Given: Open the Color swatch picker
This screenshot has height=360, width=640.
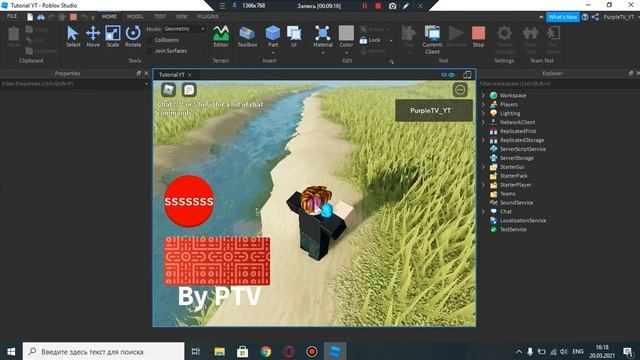Looking at the screenshot, I should pos(346,33).
